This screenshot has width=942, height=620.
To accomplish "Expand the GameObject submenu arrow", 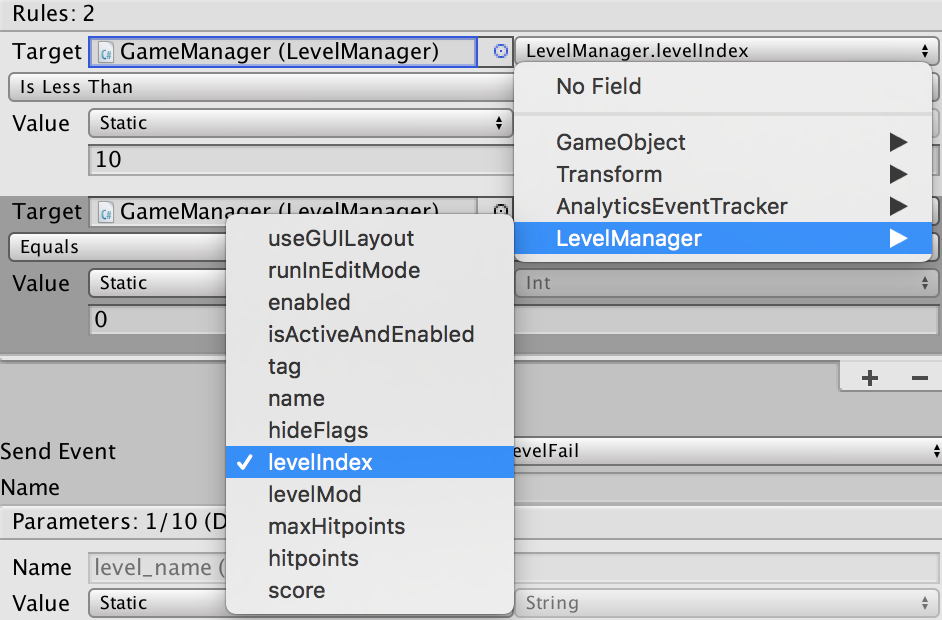I will pyautogui.click(x=898, y=142).
